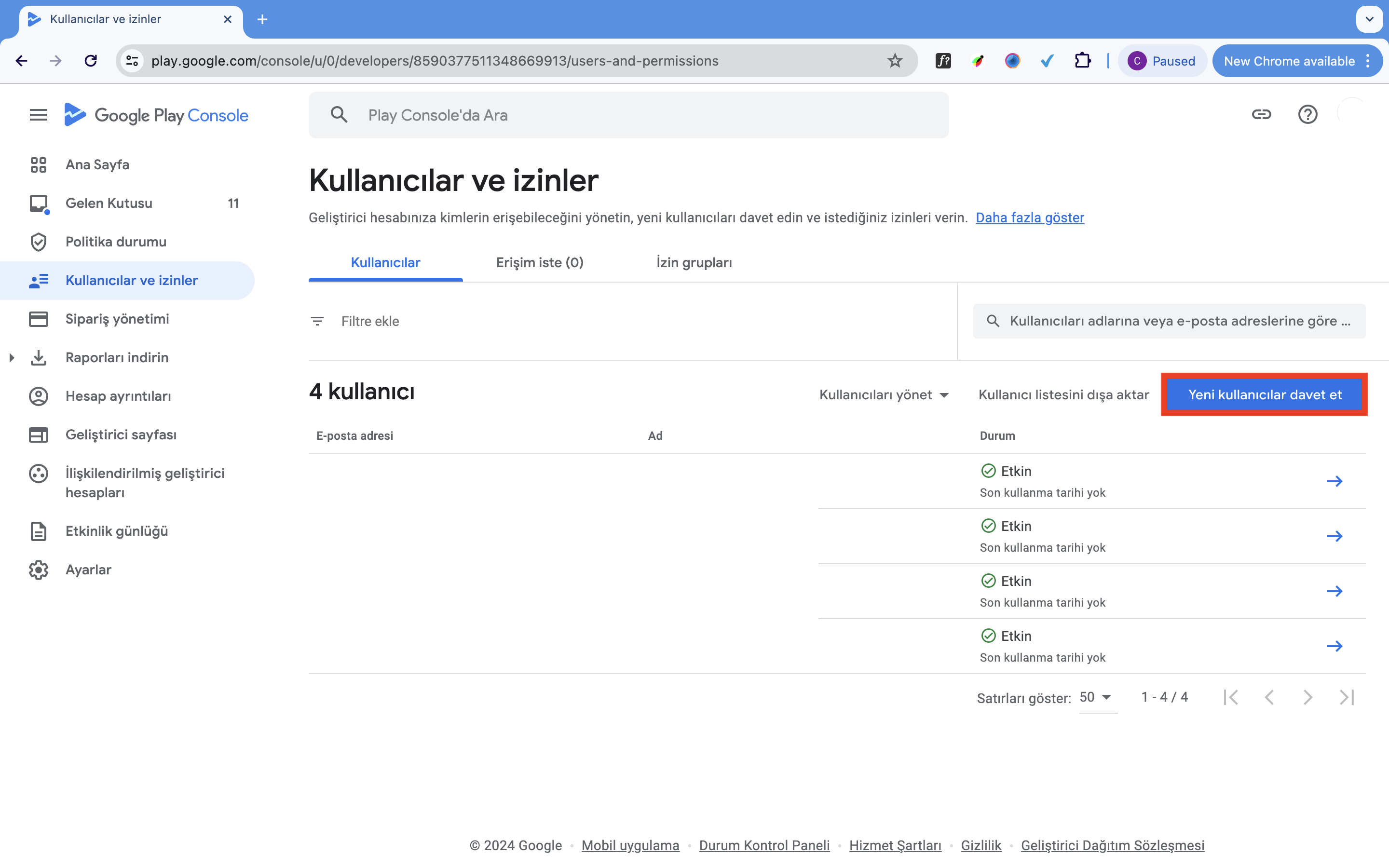Open the hamburger navigation menu
This screenshot has width=1389, height=868.
coord(39,115)
